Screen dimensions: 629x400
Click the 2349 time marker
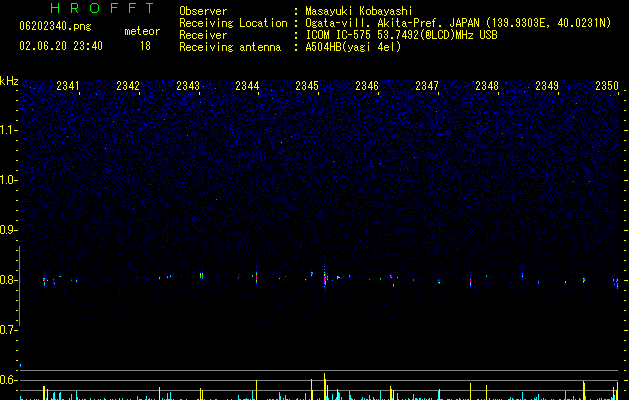coord(547,86)
